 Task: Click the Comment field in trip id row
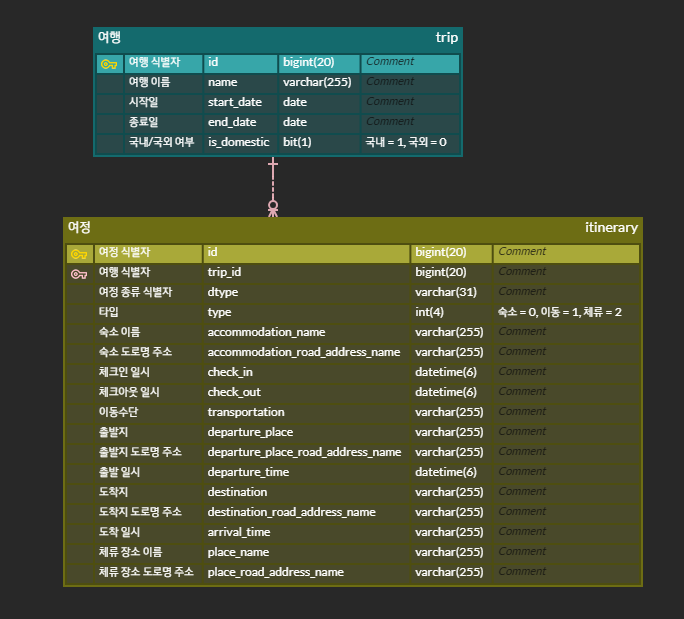(x=410, y=62)
